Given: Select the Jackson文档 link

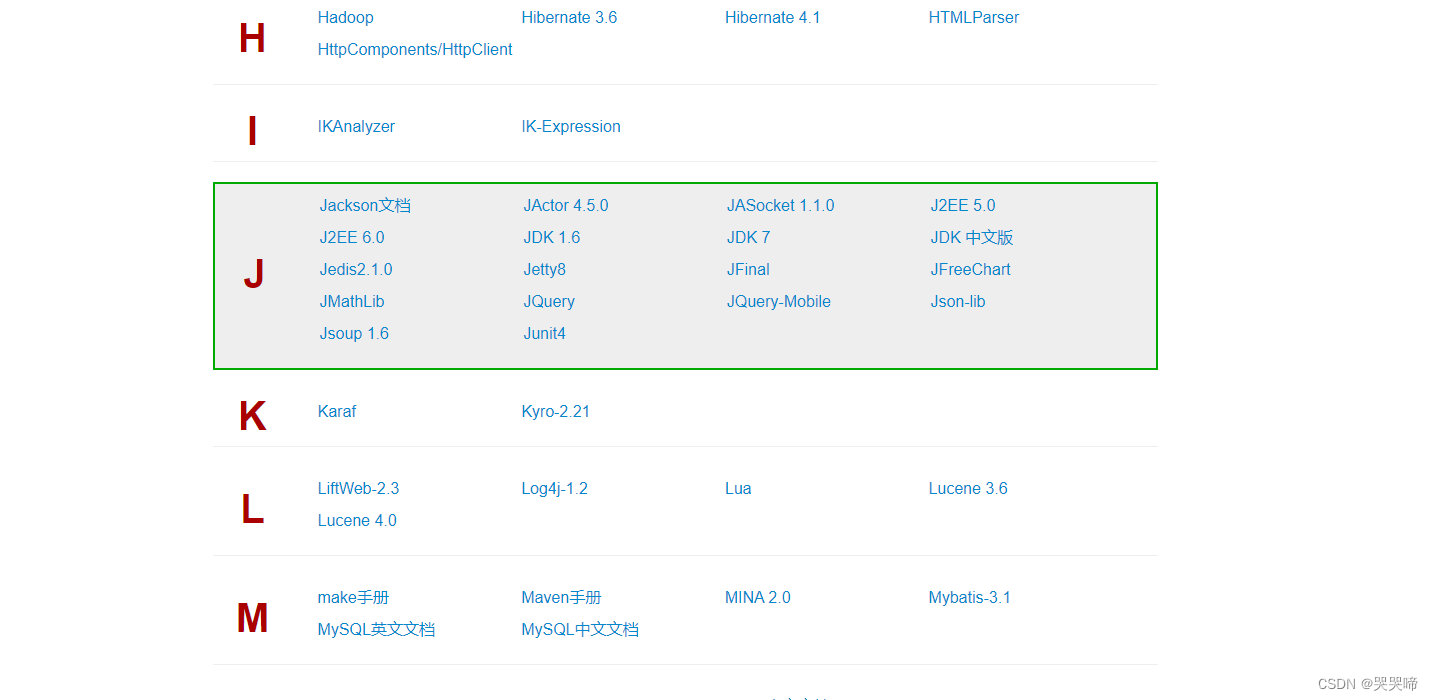Looking at the screenshot, I should 365,205.
